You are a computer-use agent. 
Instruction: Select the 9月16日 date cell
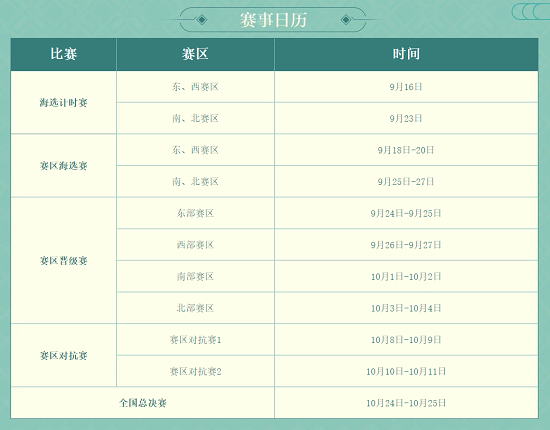point(406,87)
